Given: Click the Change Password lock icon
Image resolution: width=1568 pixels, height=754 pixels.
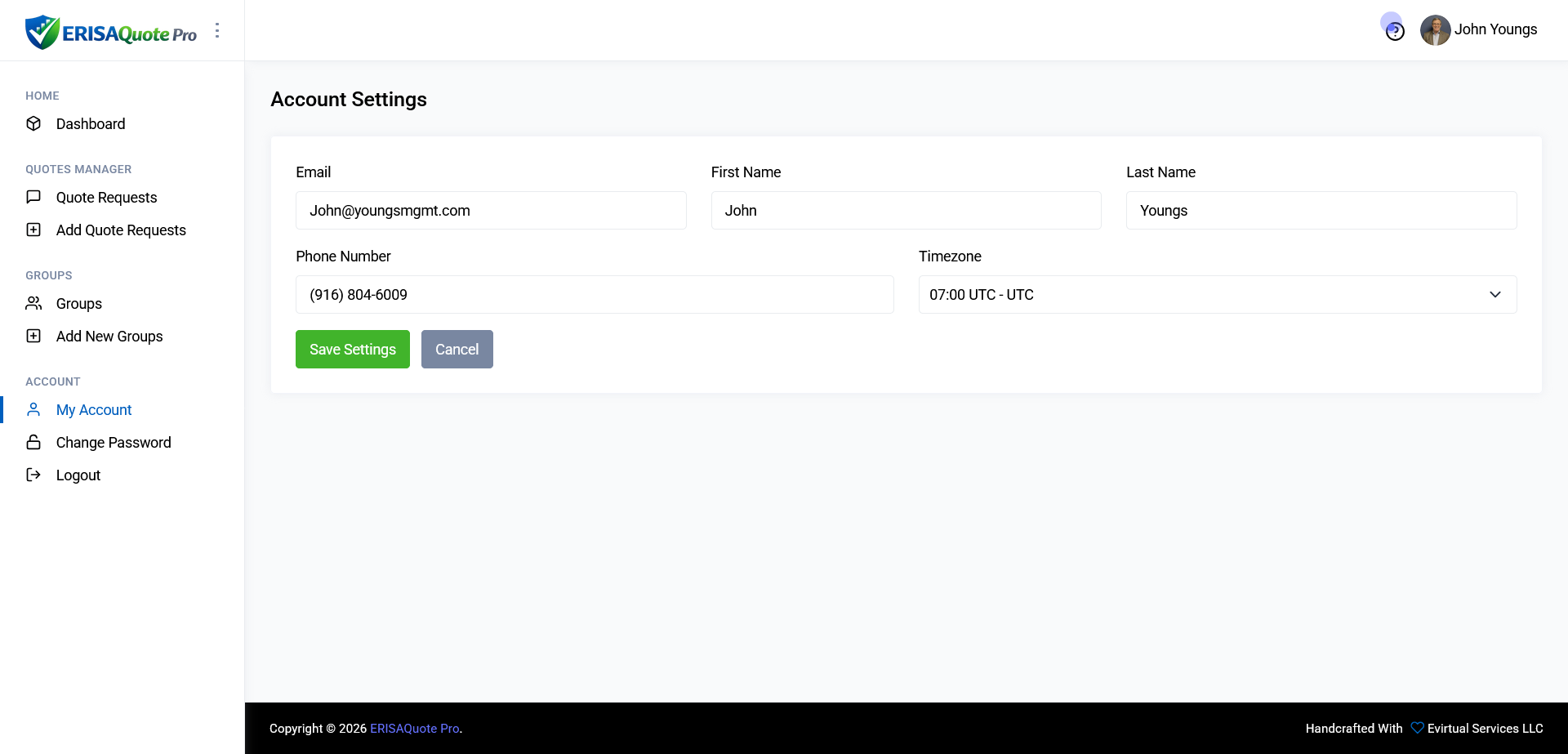Looking at the screenshot, I should click(33, 442).
